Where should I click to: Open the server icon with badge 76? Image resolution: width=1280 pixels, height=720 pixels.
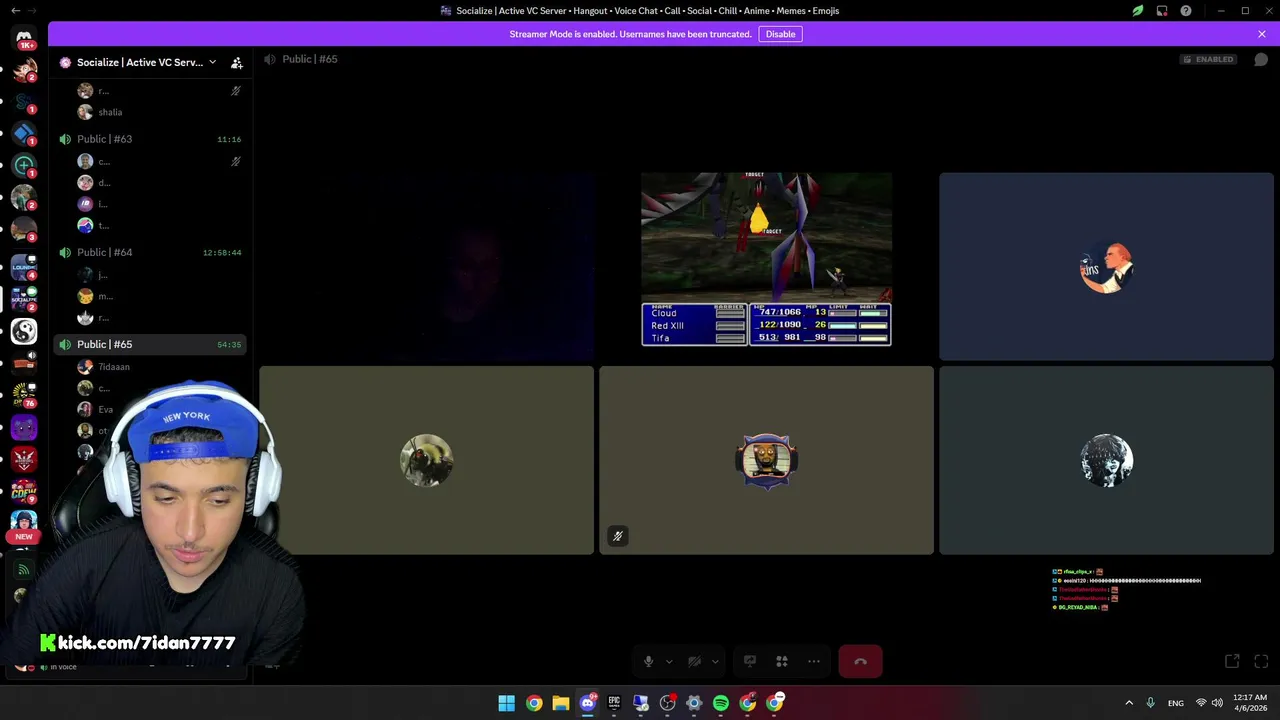point(24,395)
